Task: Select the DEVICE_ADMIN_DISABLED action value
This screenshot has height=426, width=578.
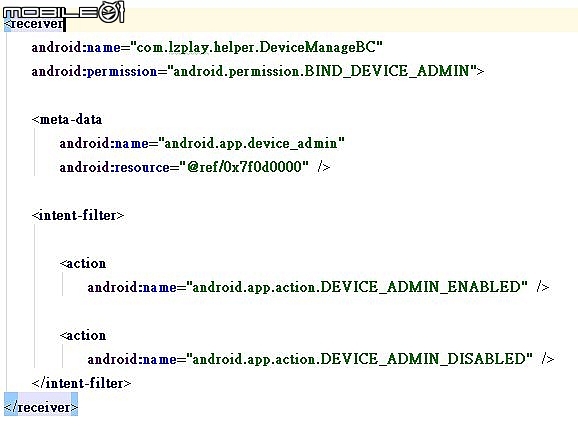Action: [x=359, y=359]
